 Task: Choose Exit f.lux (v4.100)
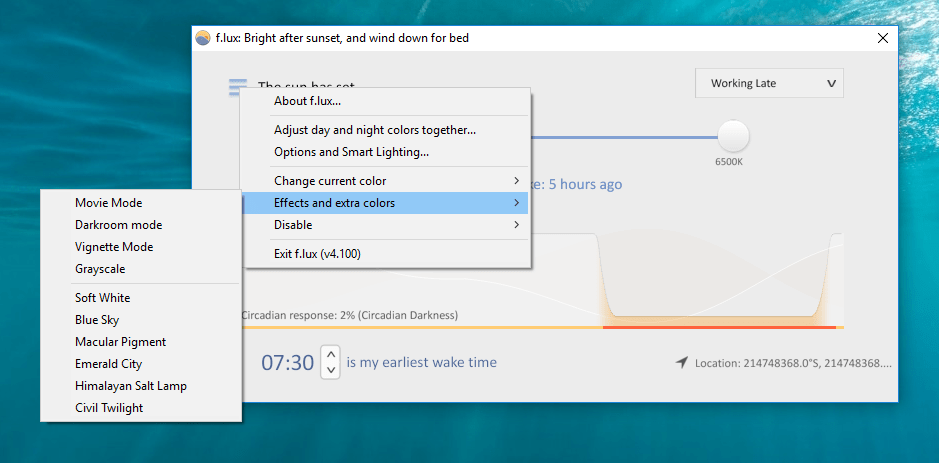coord(384,254)
